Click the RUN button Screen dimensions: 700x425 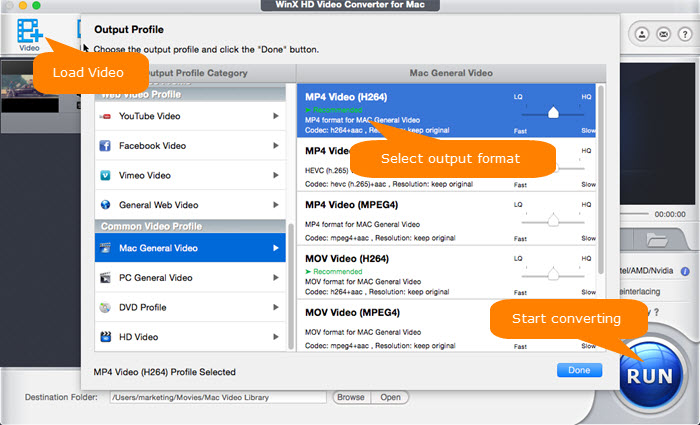point(650,376)
